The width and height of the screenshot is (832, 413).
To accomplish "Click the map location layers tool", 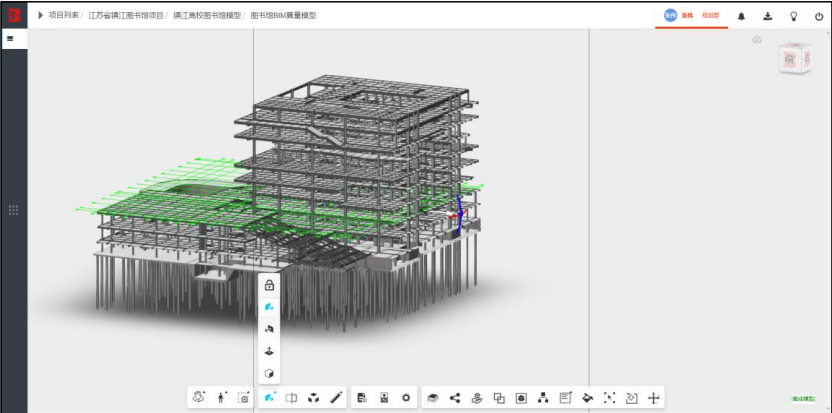I will [x=477, y=398].
